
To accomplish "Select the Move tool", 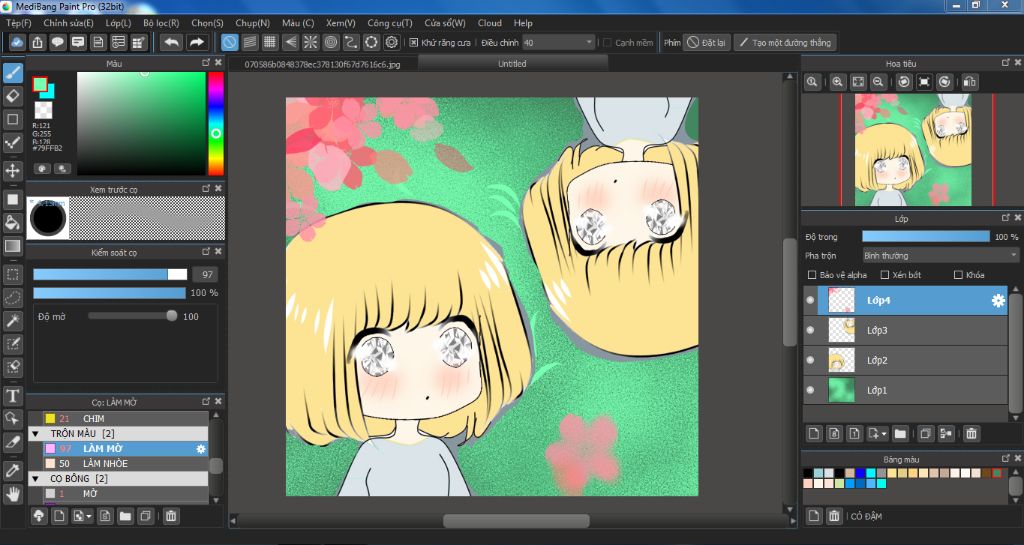I will click(12, 171).
